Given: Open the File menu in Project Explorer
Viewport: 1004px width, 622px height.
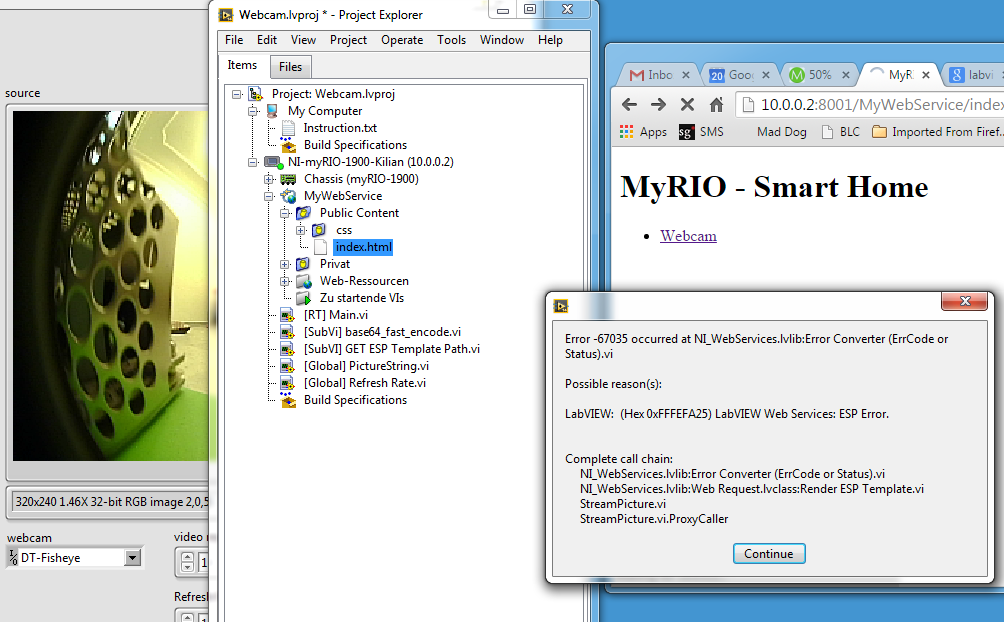Looking at the screenshot, I should [x=234, y=40].
